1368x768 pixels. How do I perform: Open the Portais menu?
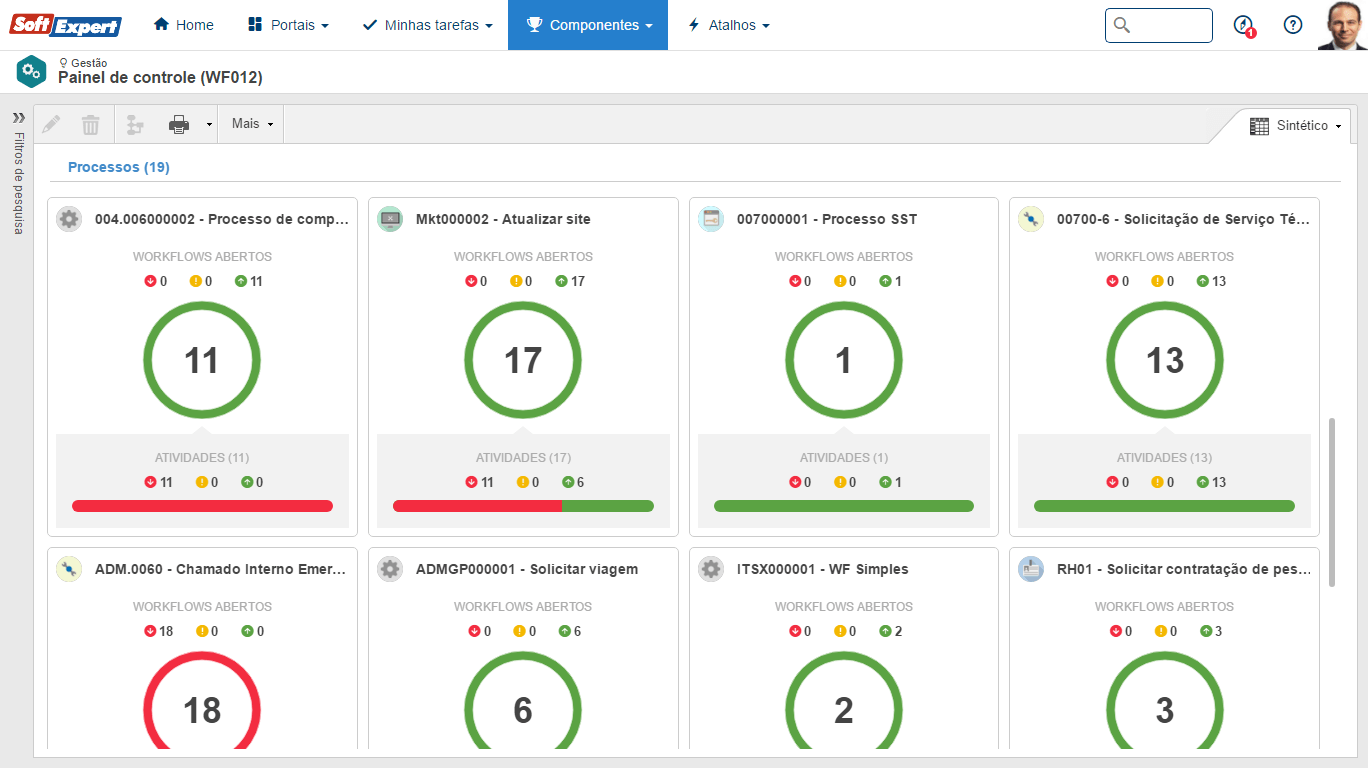288,25
